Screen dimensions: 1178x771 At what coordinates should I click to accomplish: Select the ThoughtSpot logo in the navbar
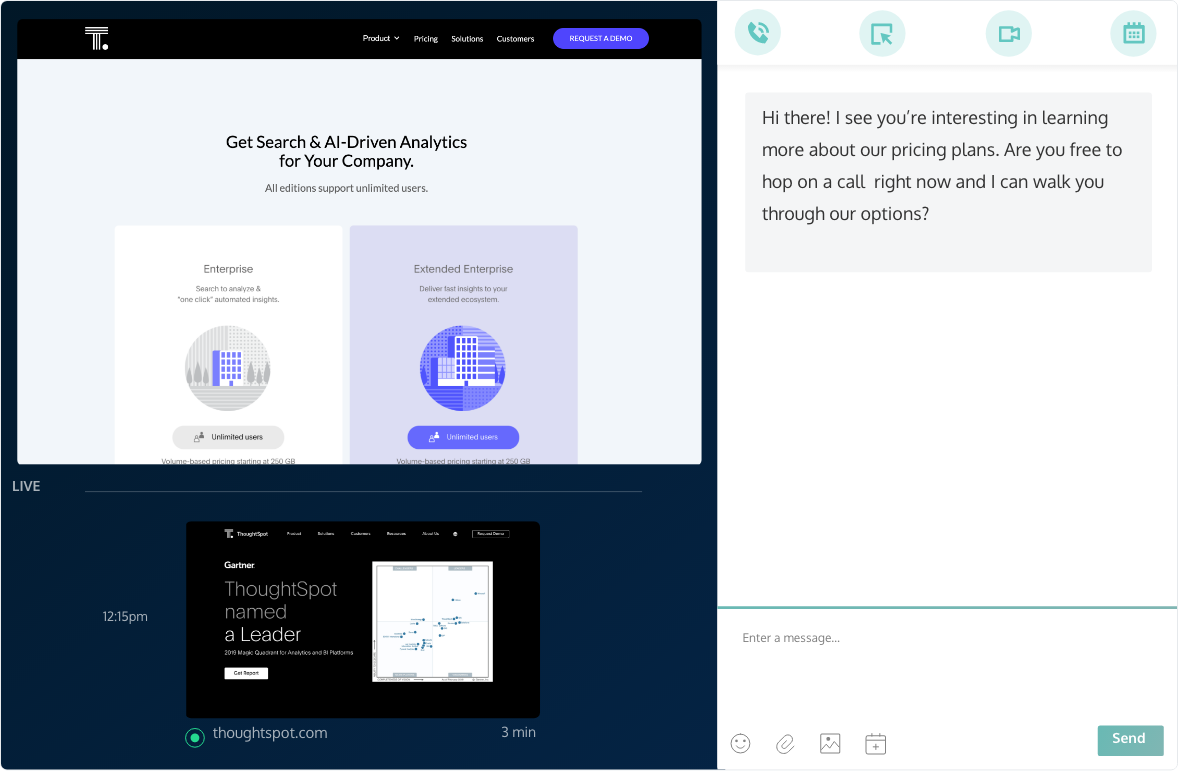pos(96,38)
